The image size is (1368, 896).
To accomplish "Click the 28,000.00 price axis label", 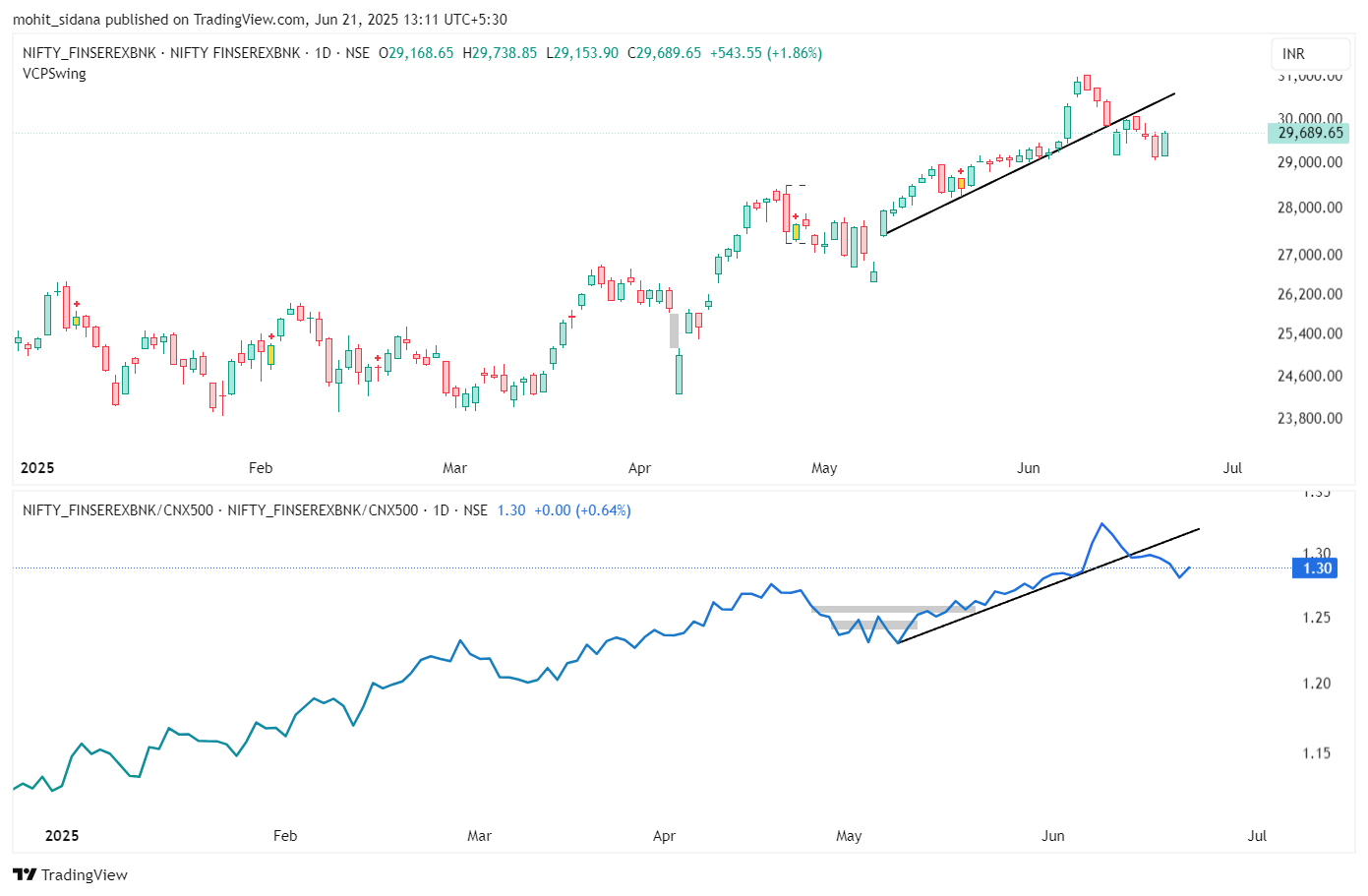I will pos(1309,208).
